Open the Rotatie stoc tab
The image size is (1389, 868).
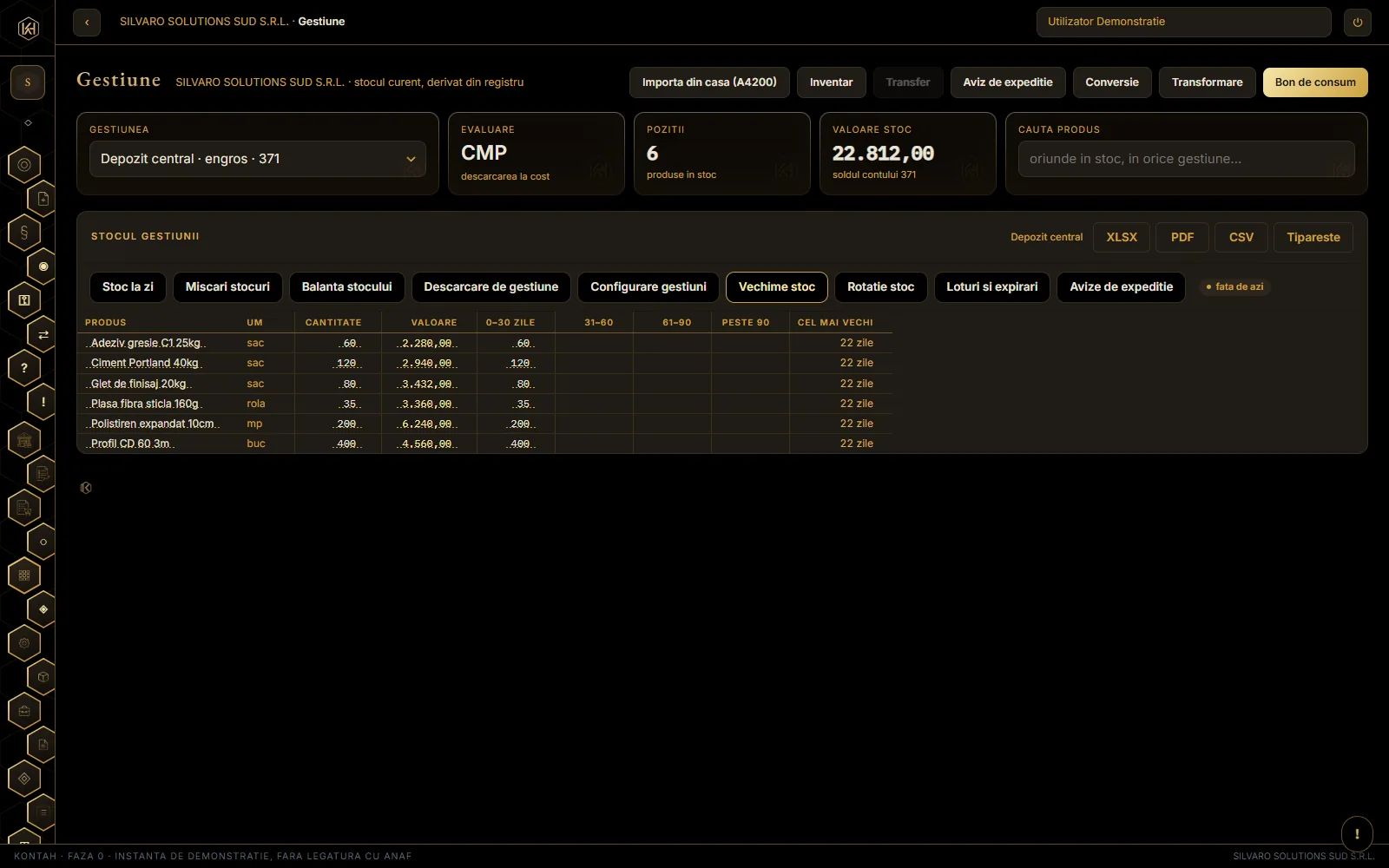881,287
